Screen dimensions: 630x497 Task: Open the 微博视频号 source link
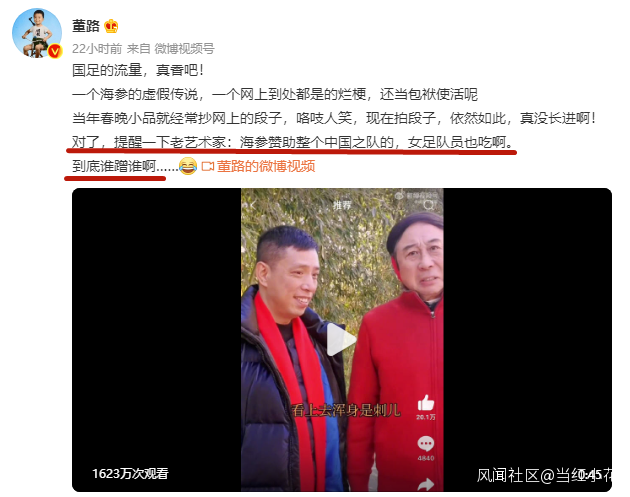click(184, 49)
